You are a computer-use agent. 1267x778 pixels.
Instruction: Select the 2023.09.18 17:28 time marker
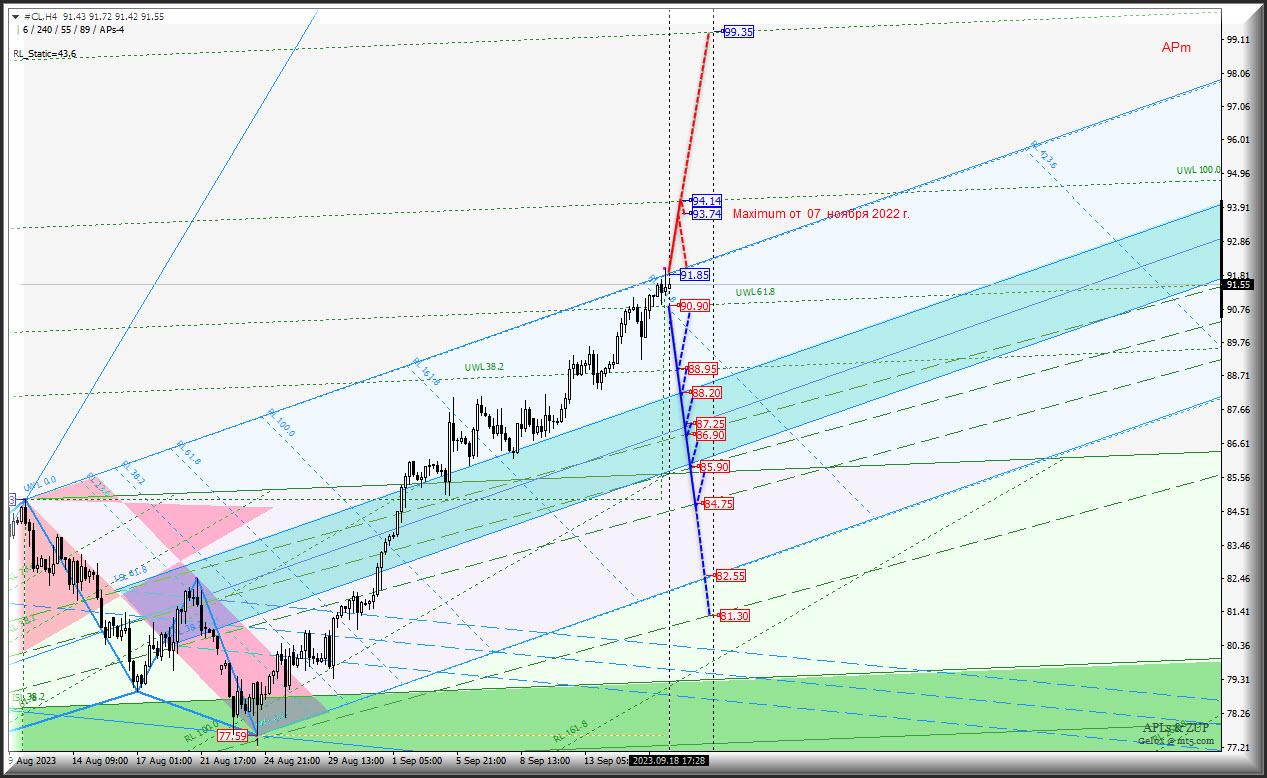[669, 761]
